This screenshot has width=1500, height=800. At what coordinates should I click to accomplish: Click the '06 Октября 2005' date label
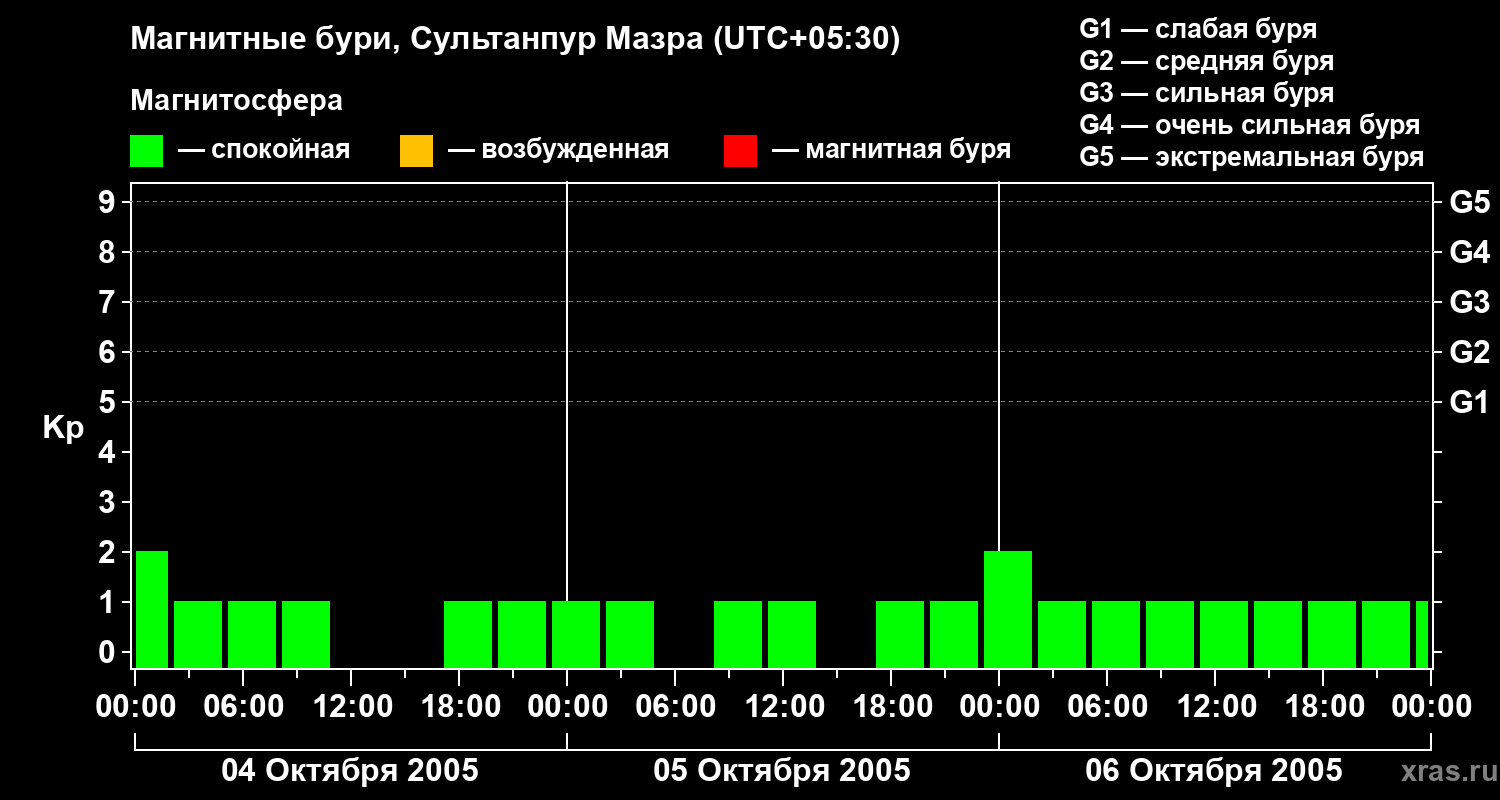[1214, 771]
